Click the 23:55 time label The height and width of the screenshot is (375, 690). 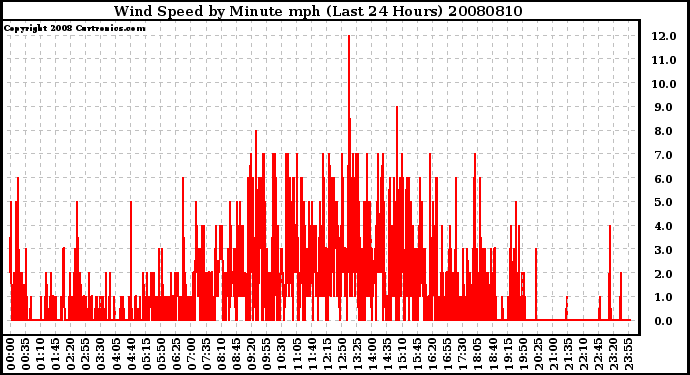(628, 354)
